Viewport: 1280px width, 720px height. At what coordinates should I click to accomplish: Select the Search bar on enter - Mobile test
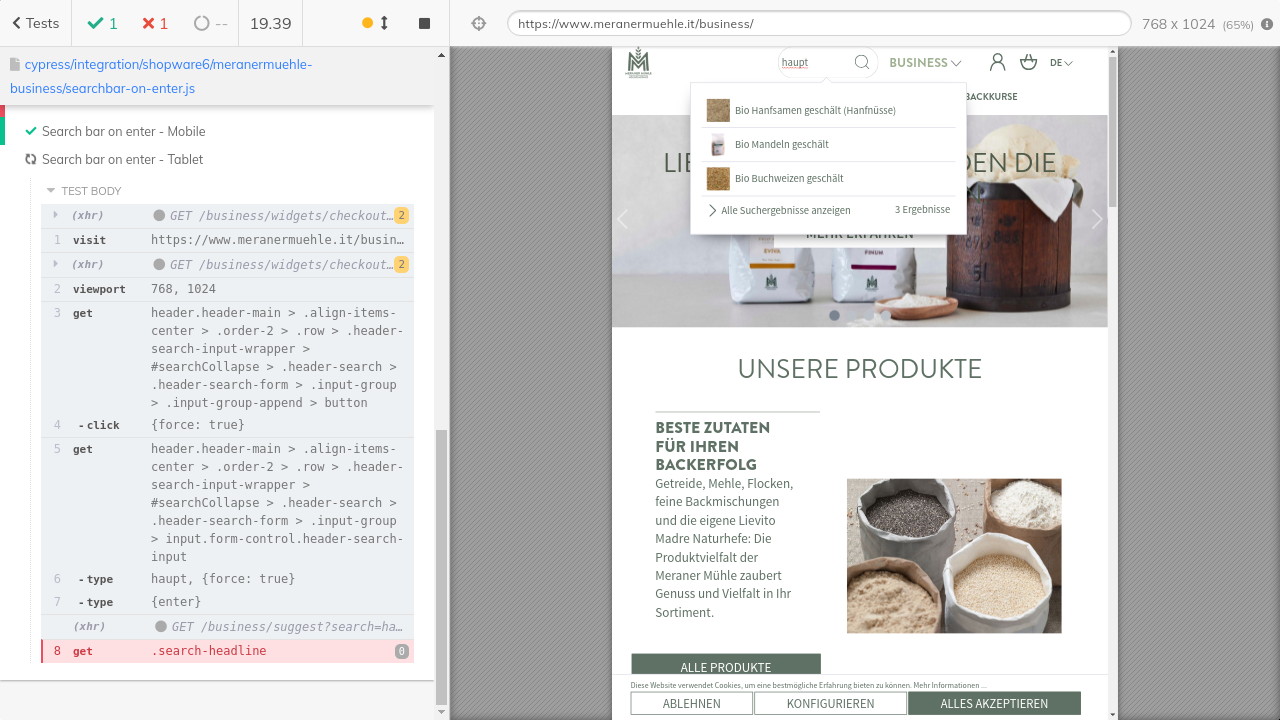(x=123, y=131)
